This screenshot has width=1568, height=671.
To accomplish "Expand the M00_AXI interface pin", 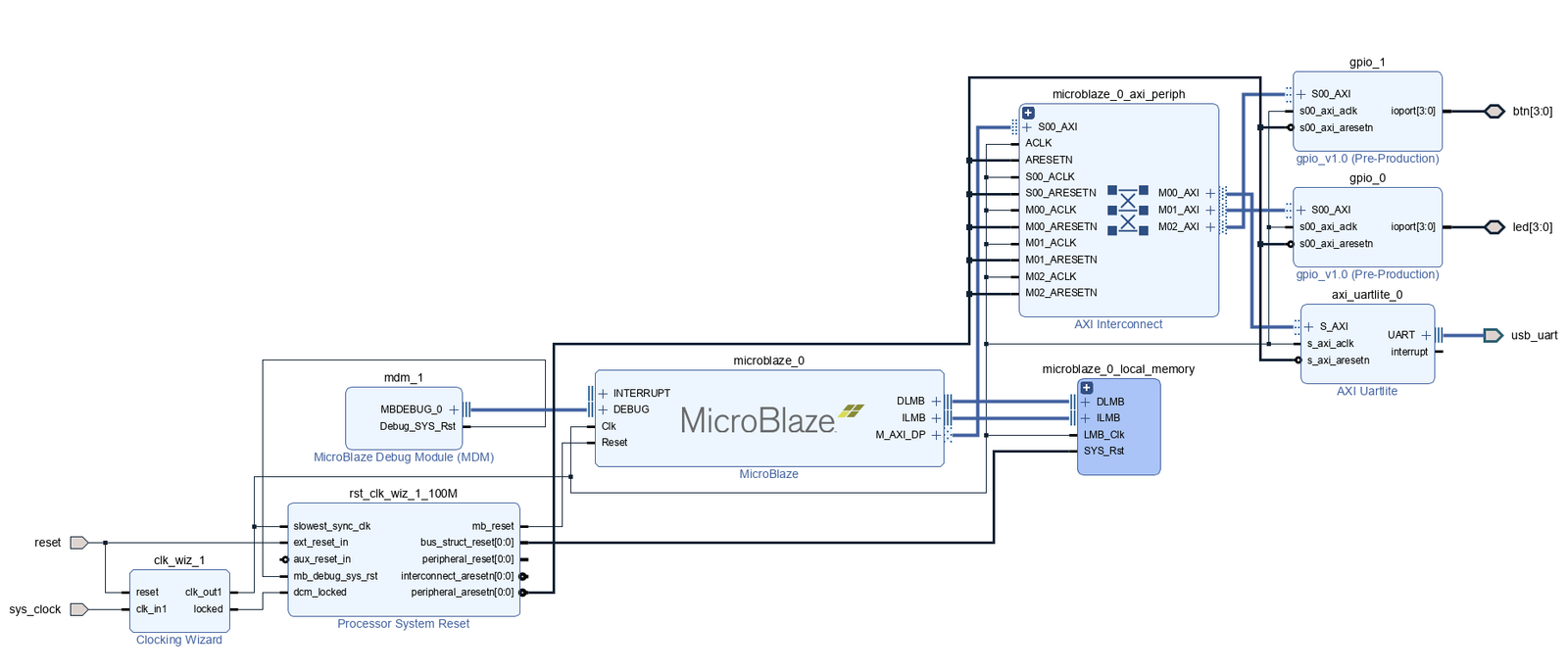I will pos(1210,193).
